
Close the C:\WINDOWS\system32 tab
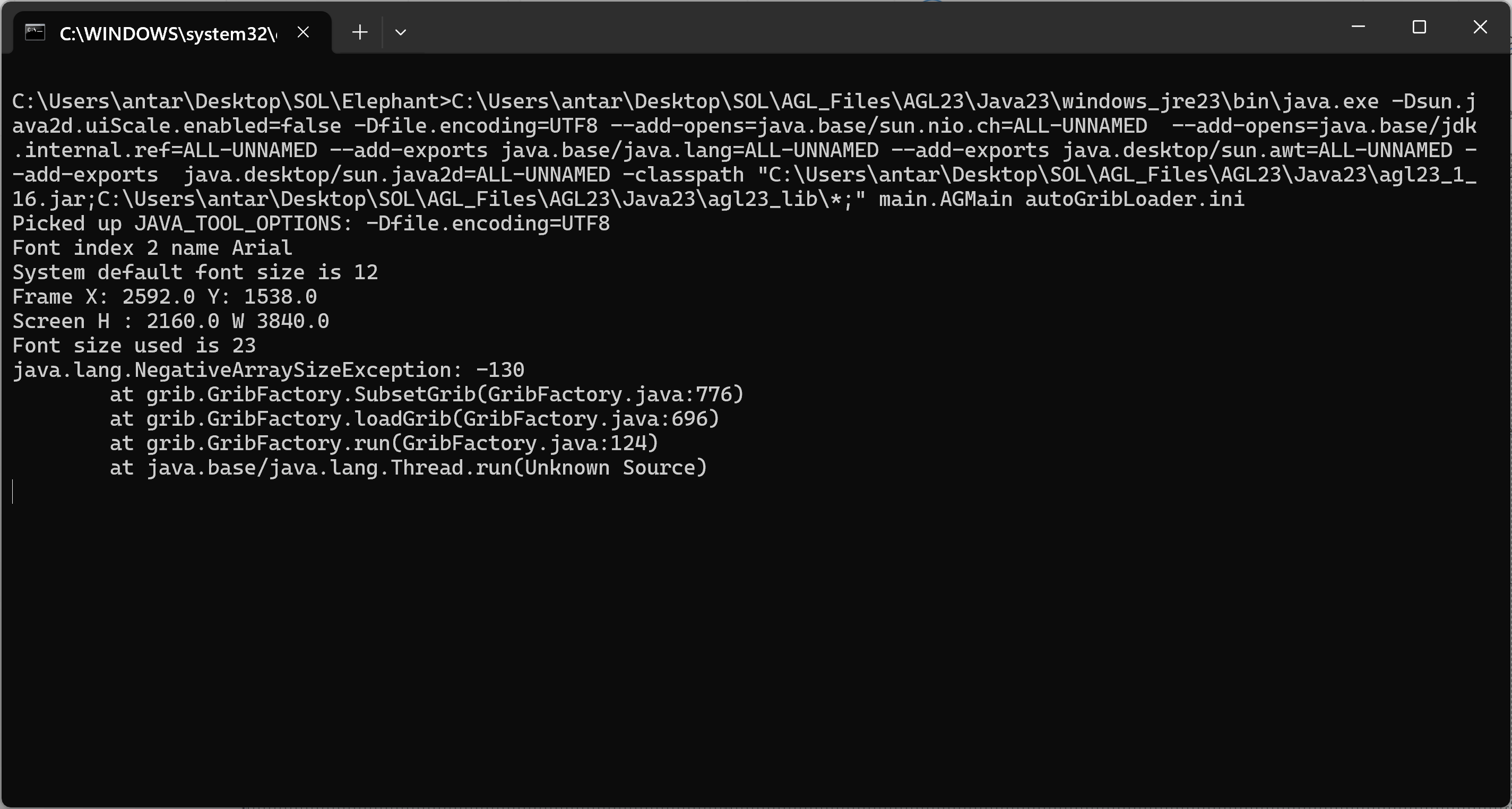[x=303, y=32]
